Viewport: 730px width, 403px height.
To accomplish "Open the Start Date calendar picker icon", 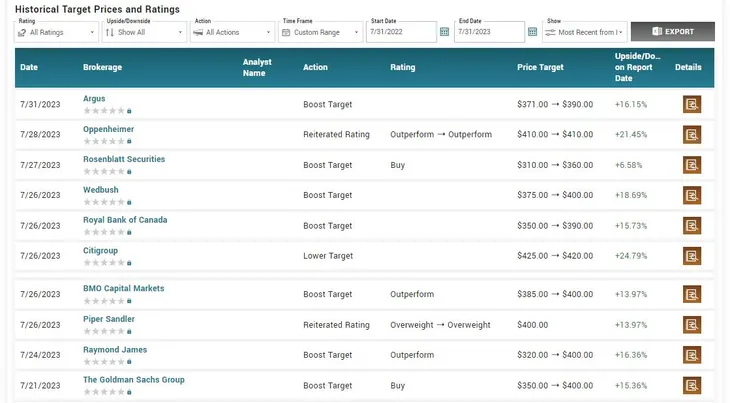I will [445, 32].
